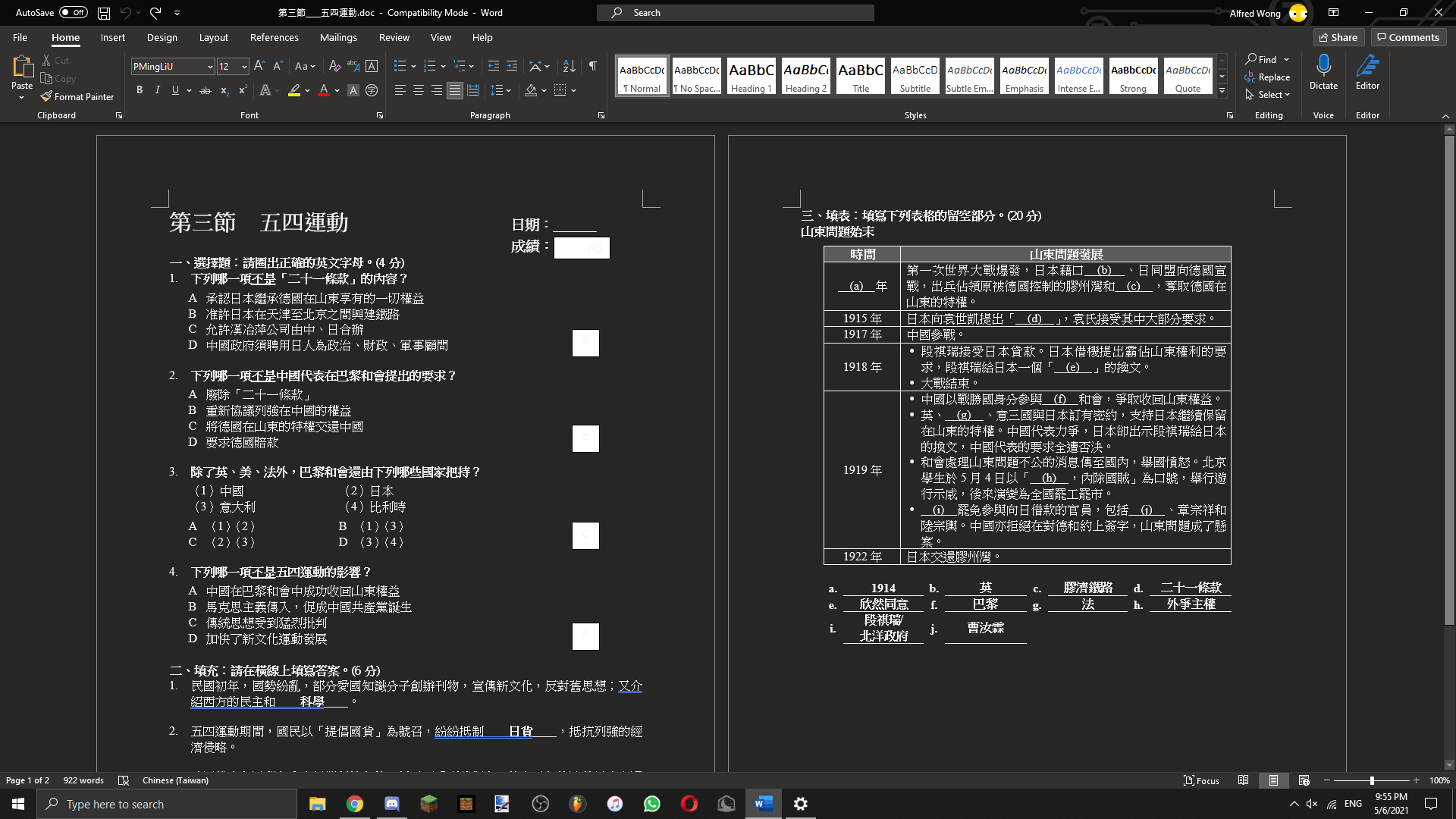
Task: Click the Format Painter icon
Action: [x=47, y=97]
